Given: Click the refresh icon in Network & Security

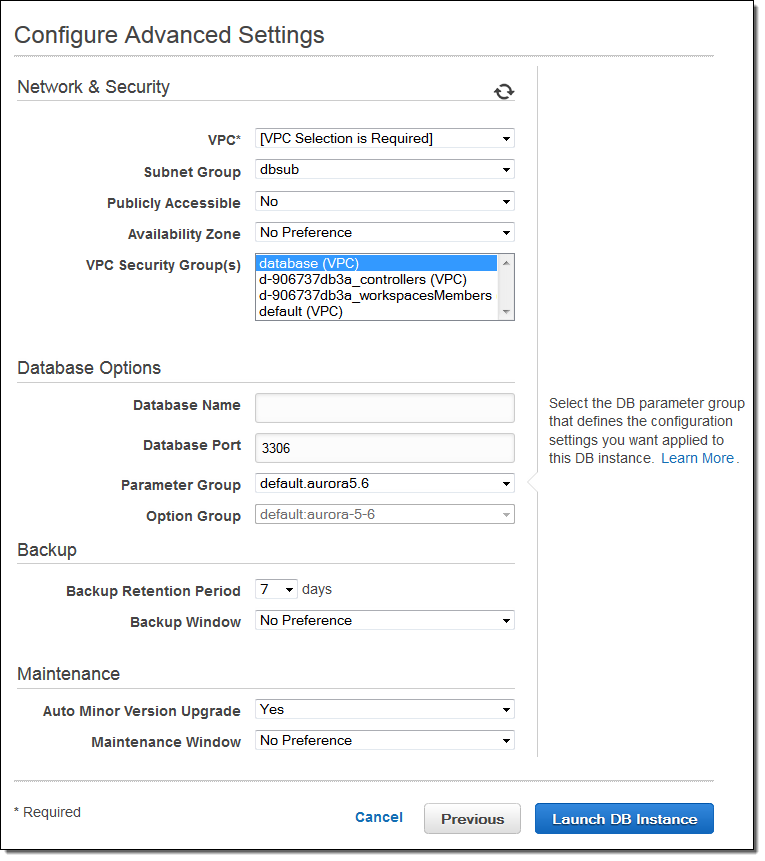Looking at the screenshot, I should [x=504, y=92].
